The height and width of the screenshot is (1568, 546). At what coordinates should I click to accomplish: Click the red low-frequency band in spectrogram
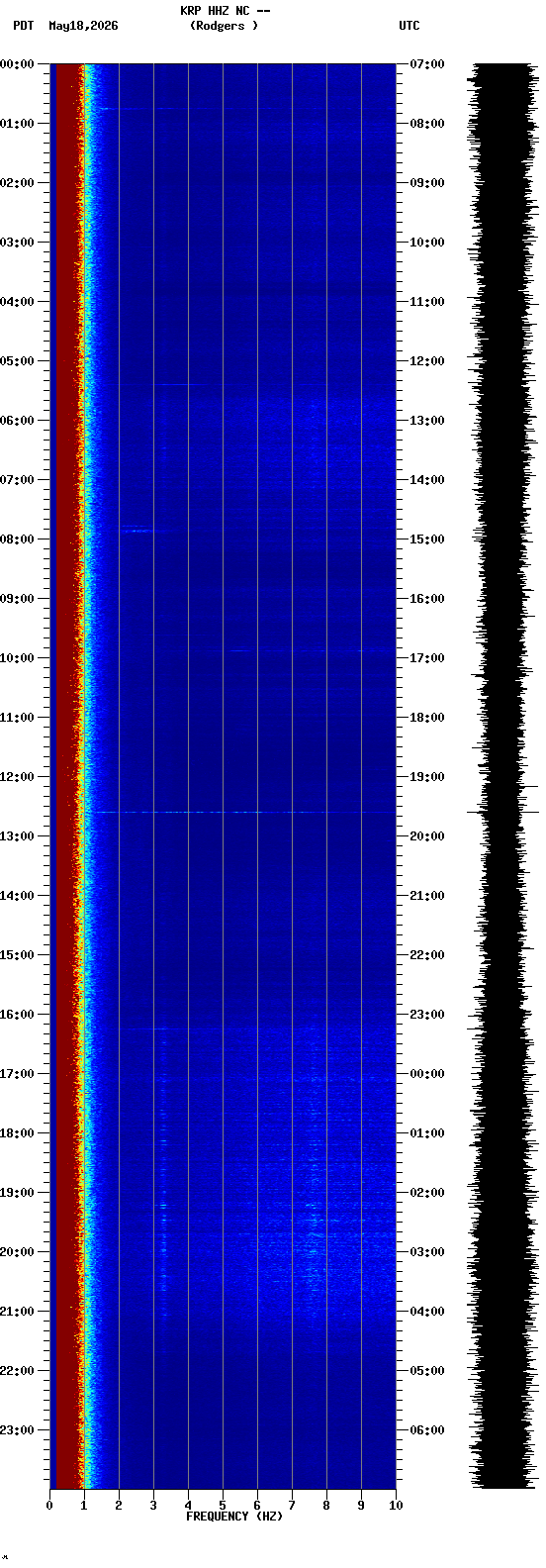pos(66,776)
